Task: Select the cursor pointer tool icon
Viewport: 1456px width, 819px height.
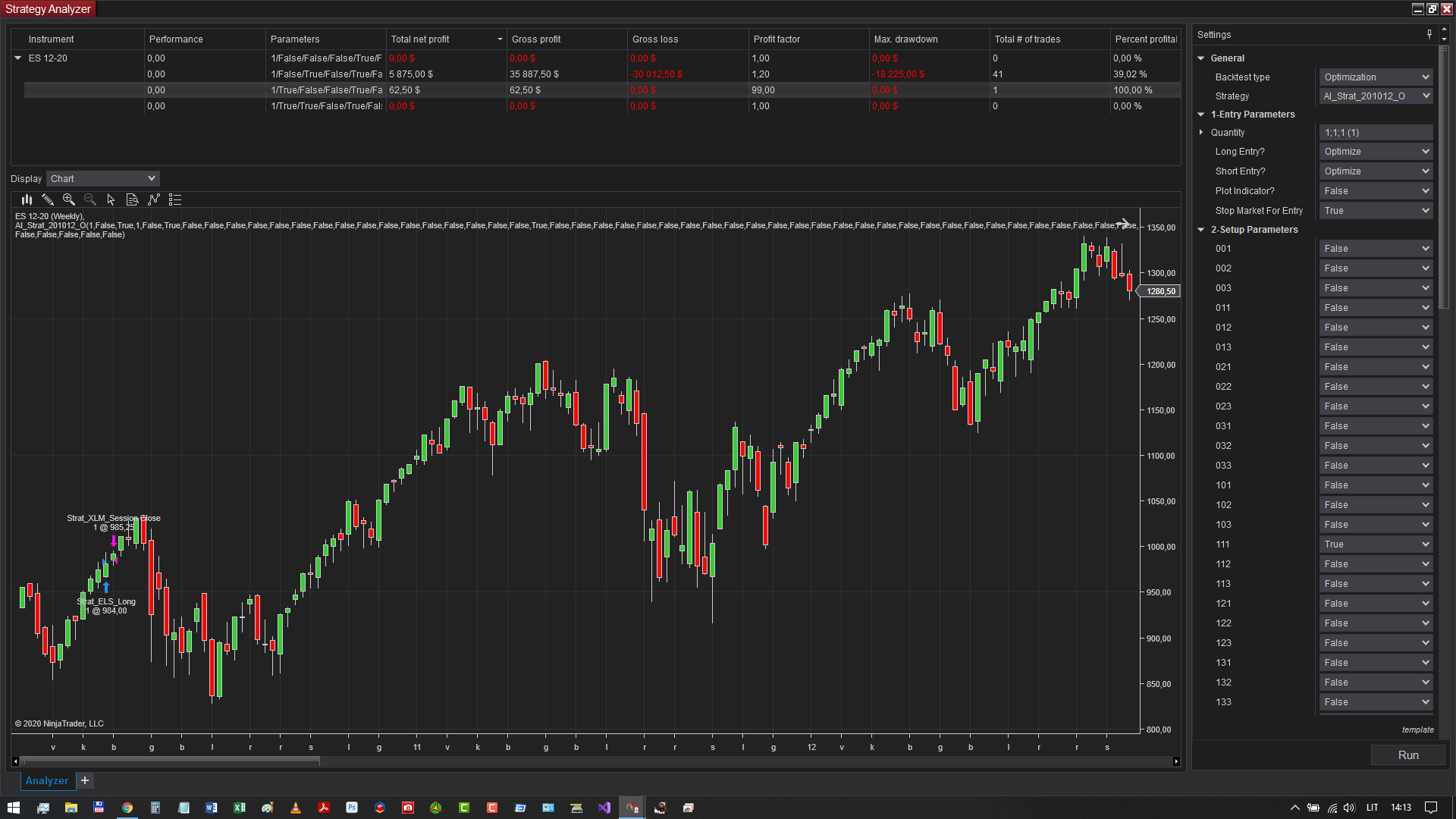Action: click(x=111, y=199)
